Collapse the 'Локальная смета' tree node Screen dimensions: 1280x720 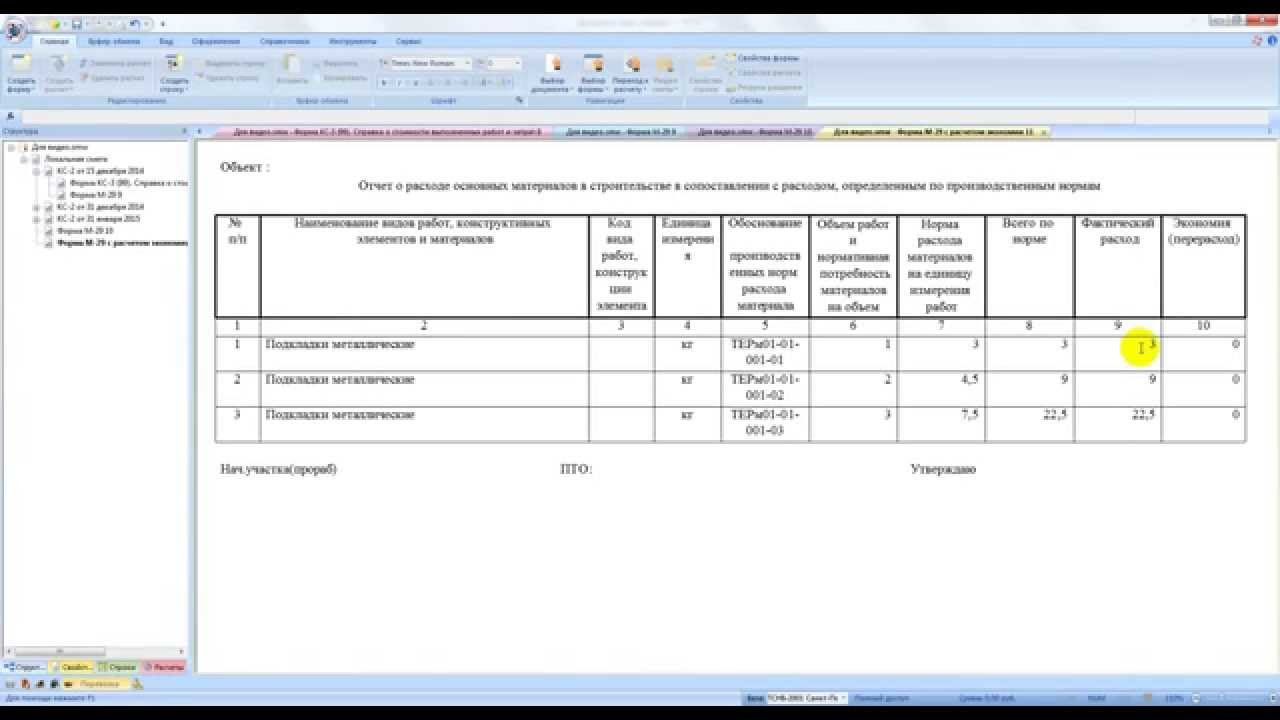[24, 159]
